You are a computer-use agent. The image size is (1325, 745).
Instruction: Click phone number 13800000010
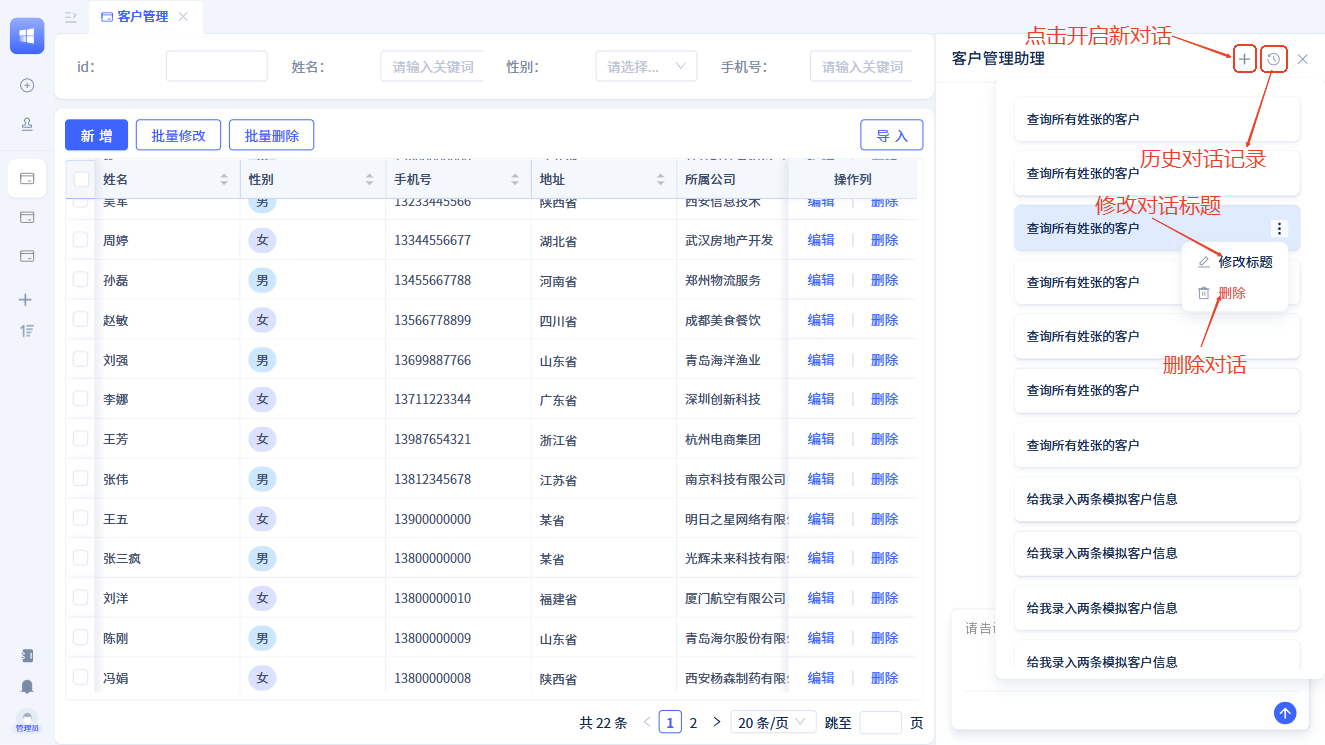(432, 598)
